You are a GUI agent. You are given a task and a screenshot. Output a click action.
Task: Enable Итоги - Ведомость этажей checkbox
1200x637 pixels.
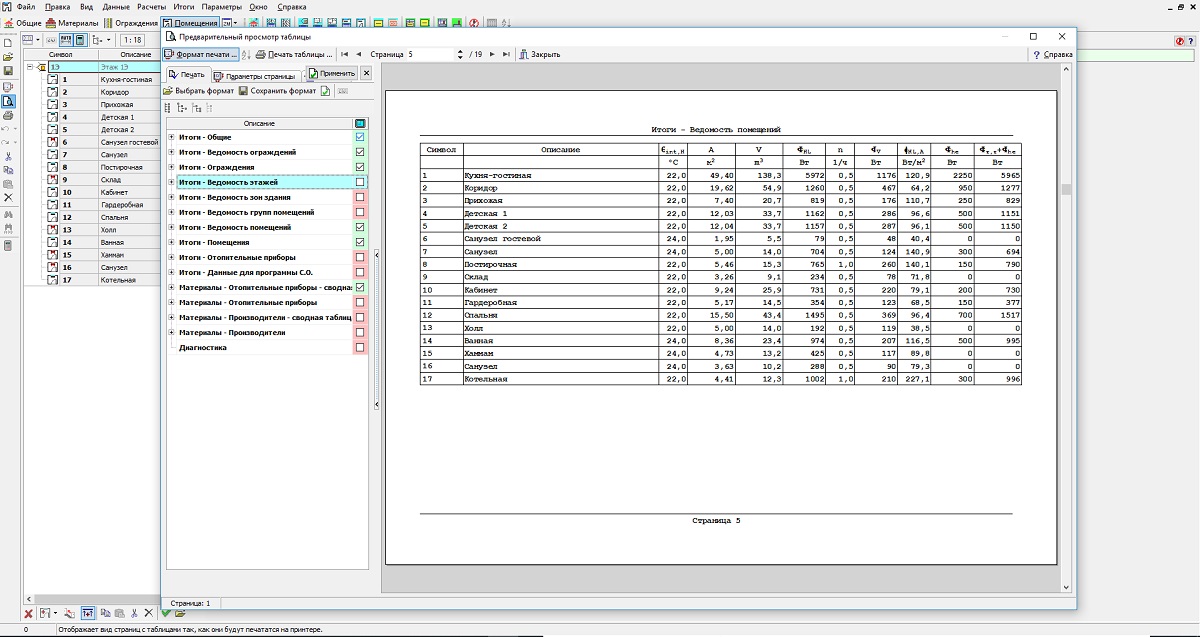[360, 182]
